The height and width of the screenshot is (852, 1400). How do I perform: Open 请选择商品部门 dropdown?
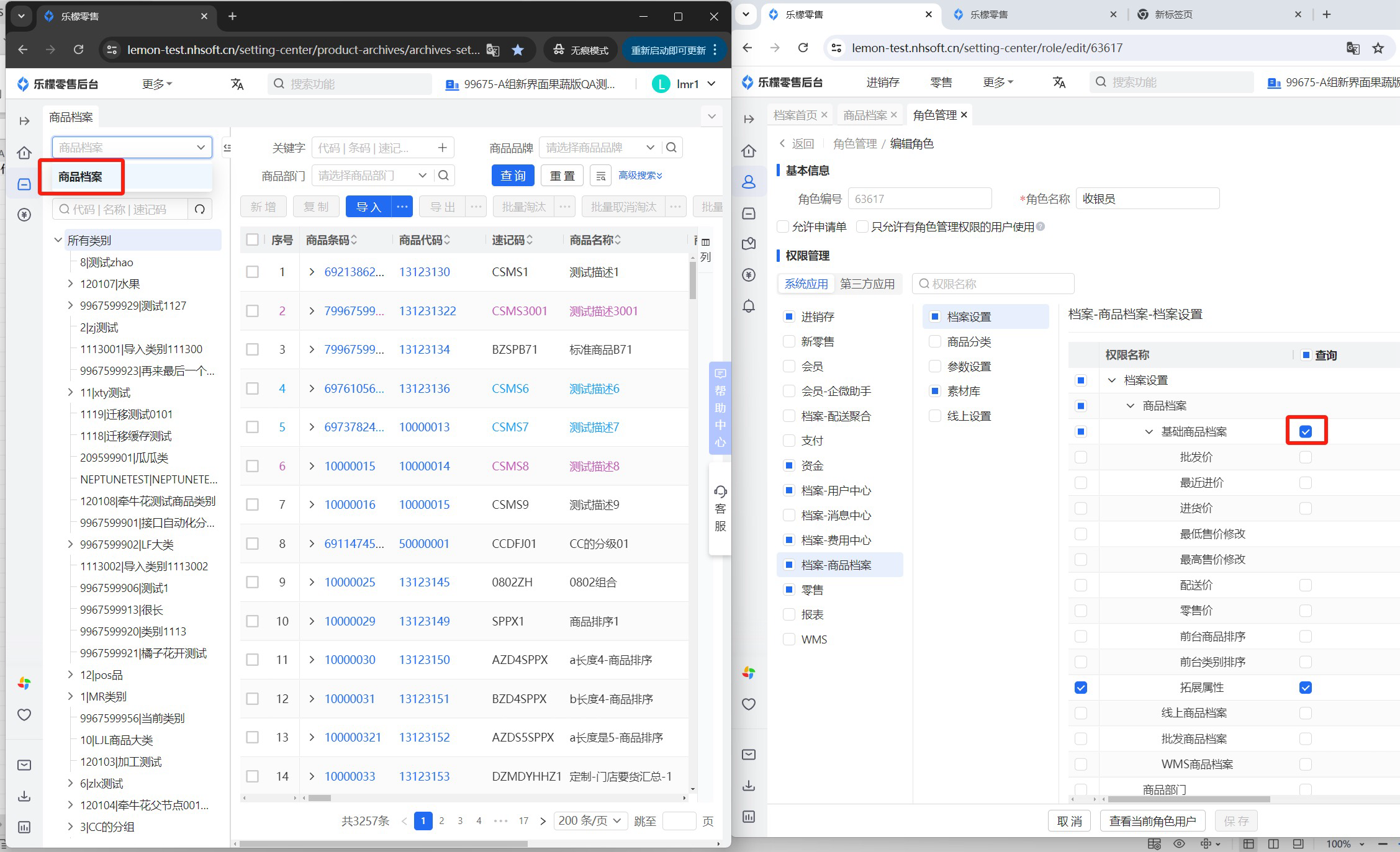[373, 176]
